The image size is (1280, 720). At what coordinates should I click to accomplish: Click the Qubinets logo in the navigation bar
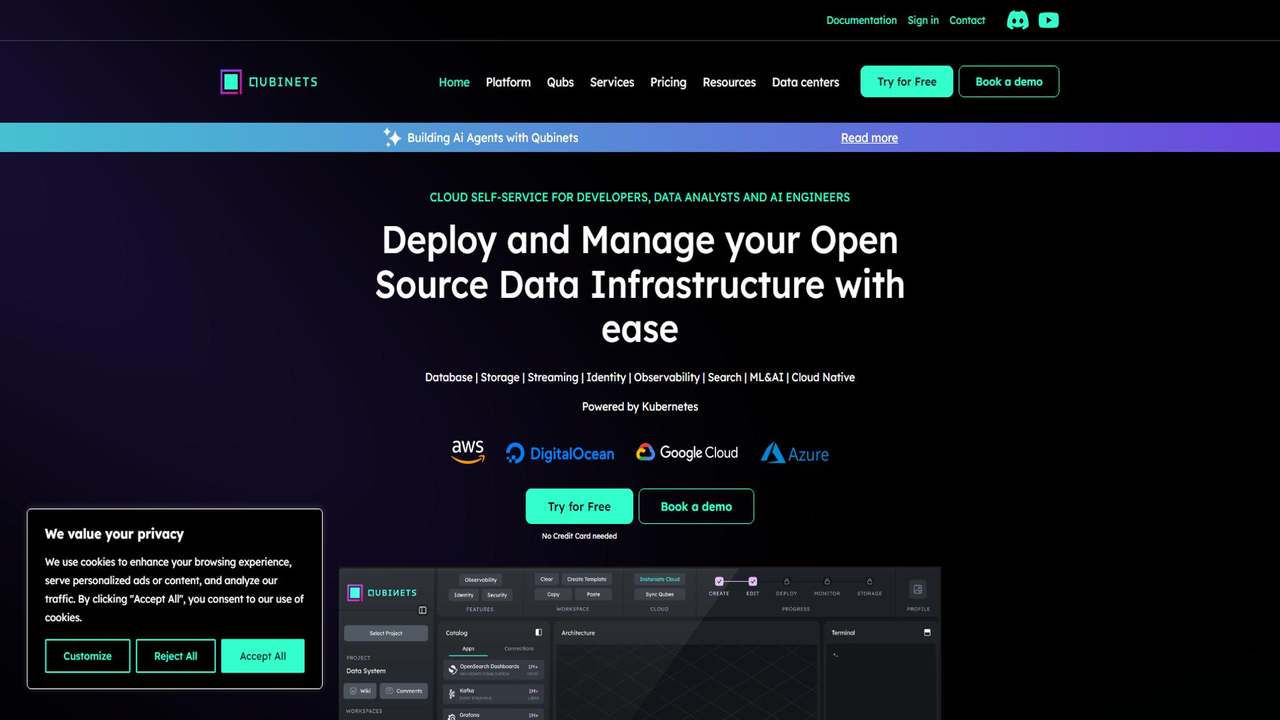click(269, 82)
